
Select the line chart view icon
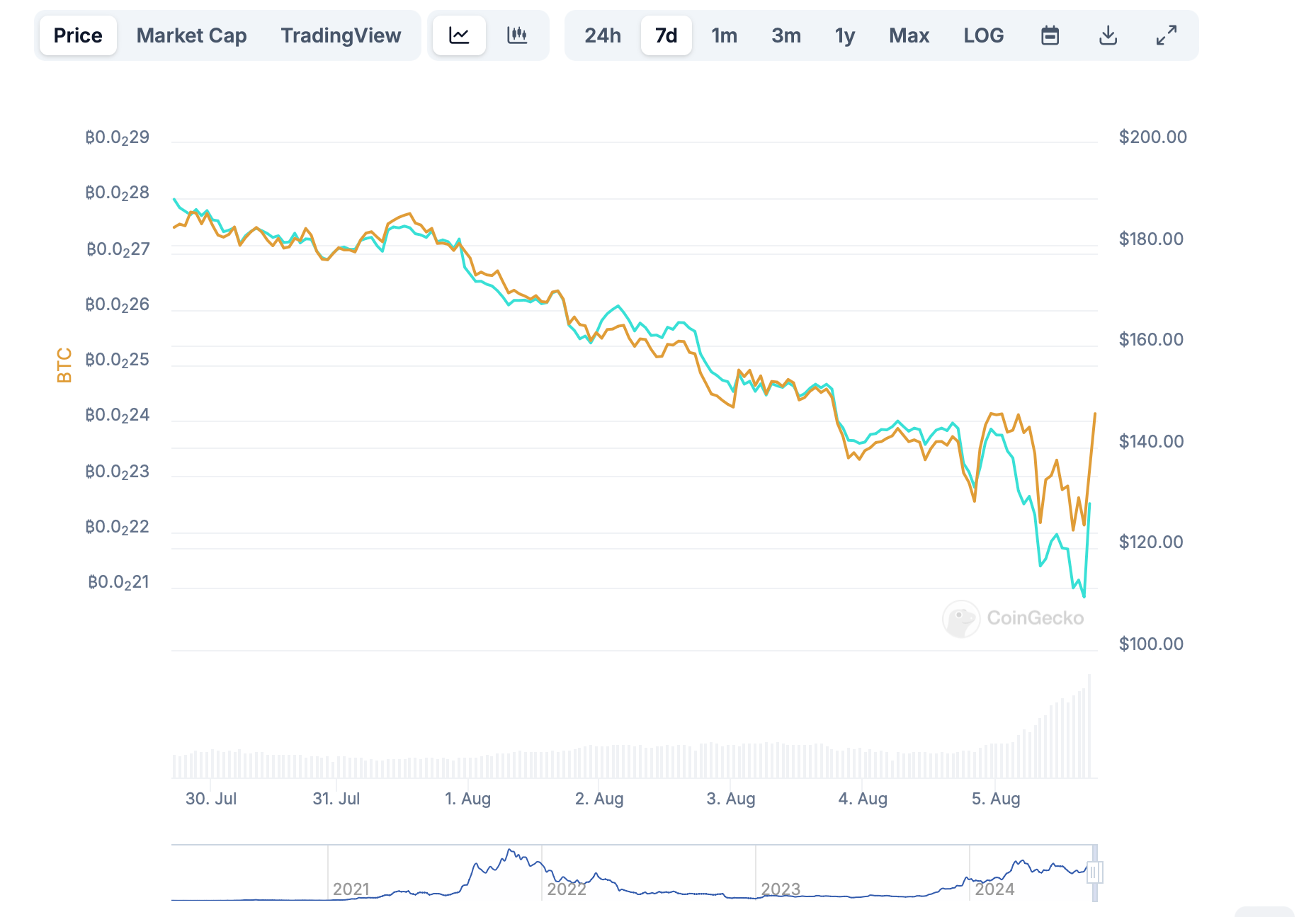click(x=459, y=35)
